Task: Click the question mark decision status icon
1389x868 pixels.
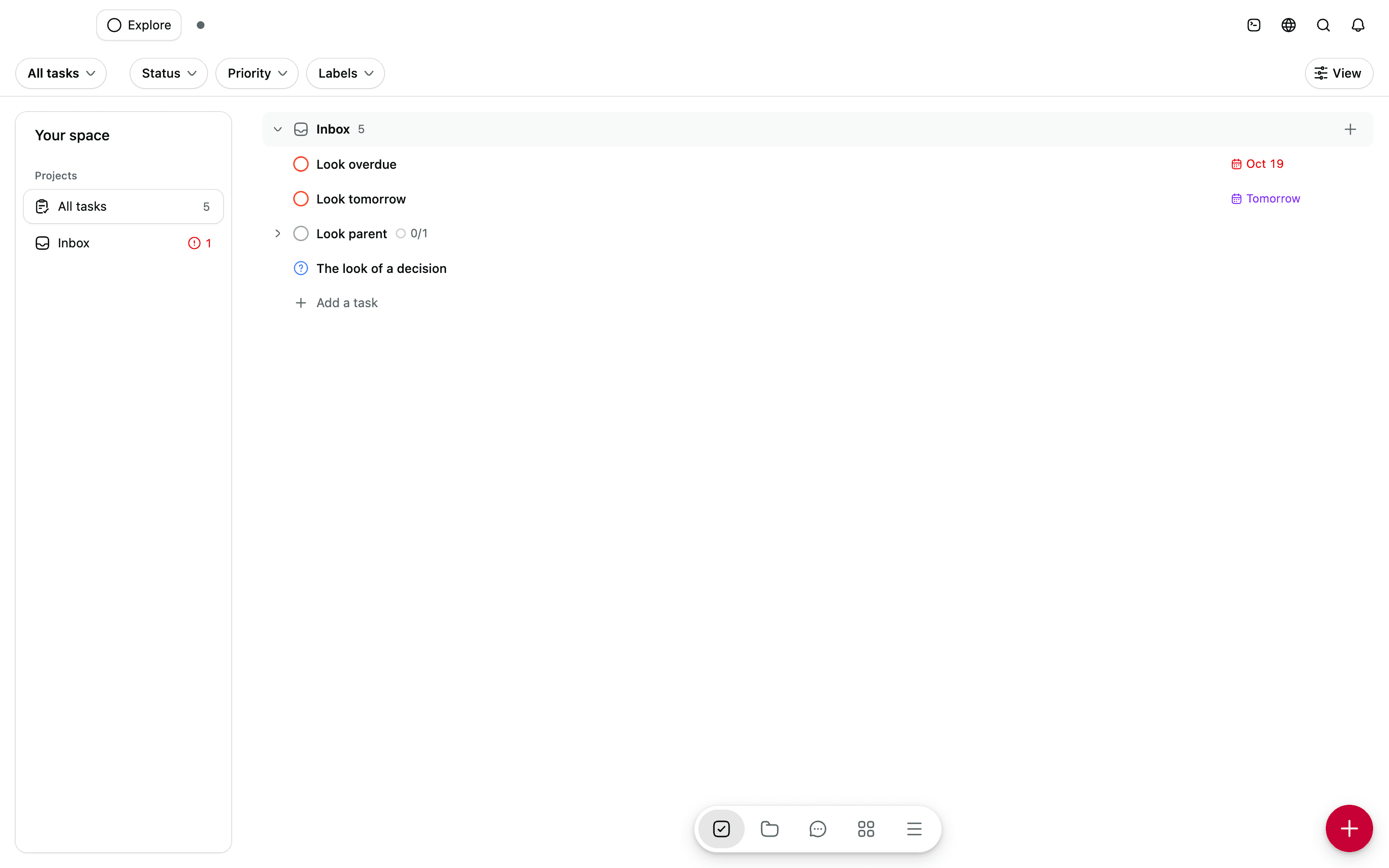Action: pos(301,268)
